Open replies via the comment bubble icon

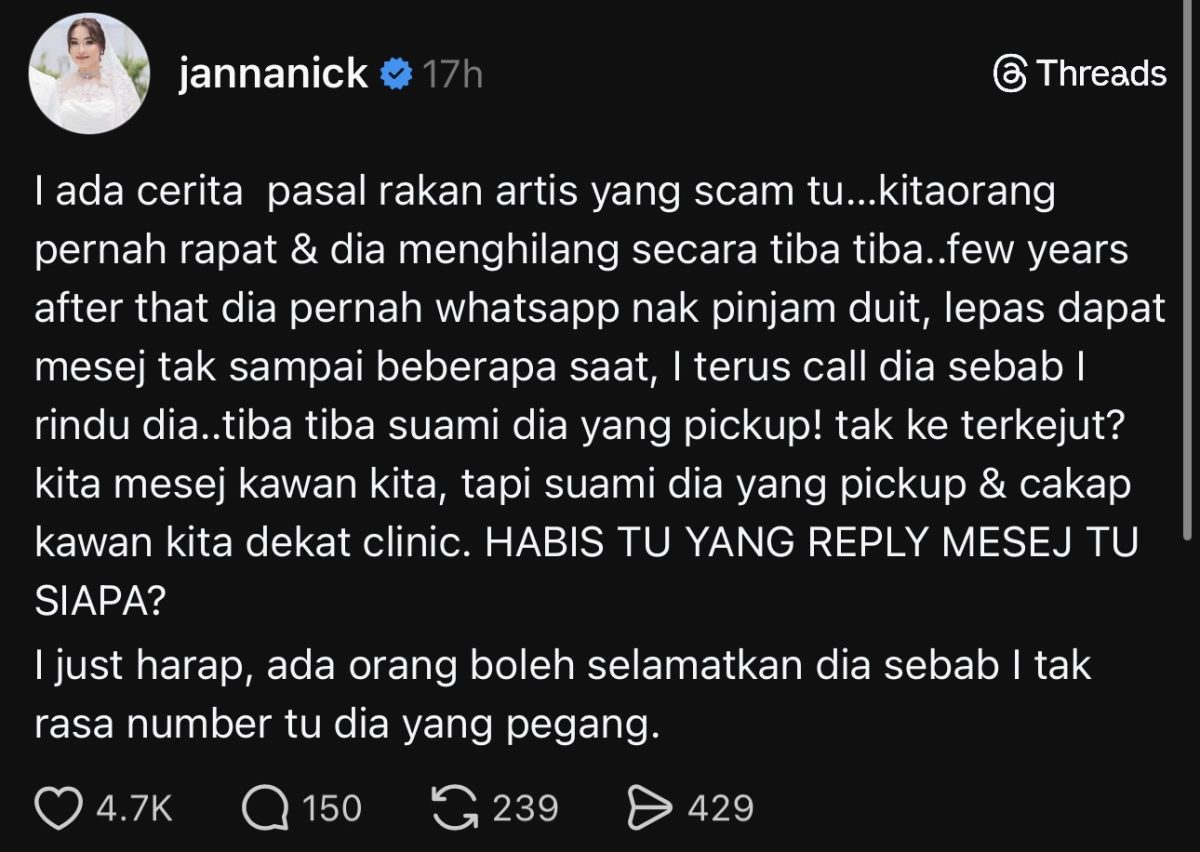pyautogui.click(x=265, y=808)
